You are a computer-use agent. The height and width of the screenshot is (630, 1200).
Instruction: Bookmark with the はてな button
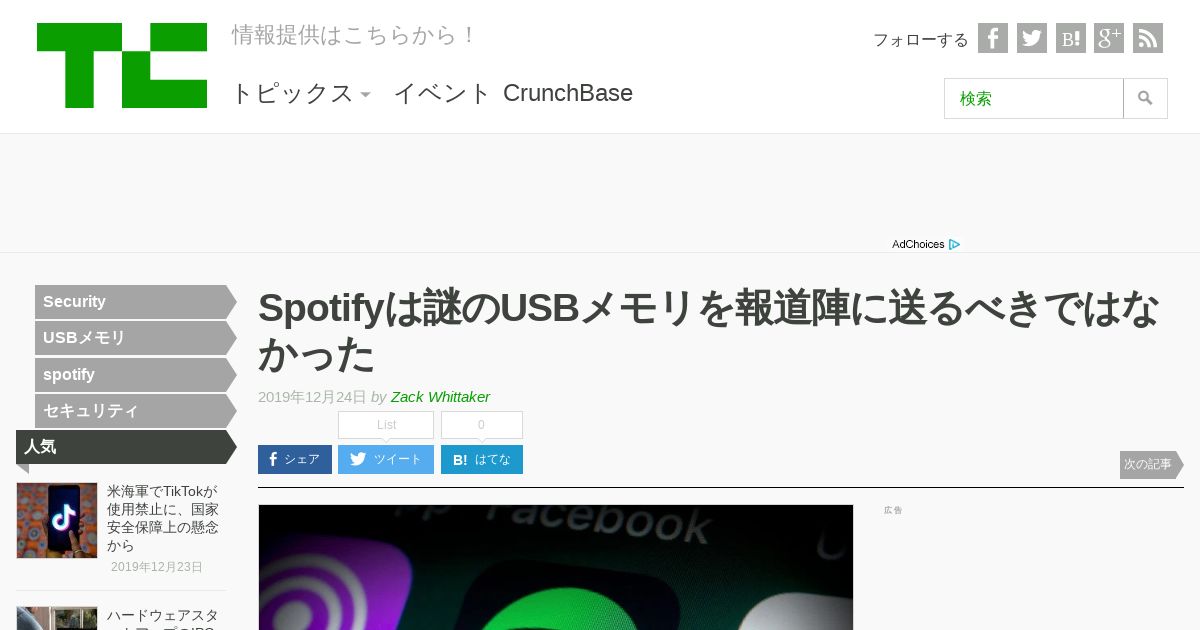pyautogui.click(x=482, y=459)
